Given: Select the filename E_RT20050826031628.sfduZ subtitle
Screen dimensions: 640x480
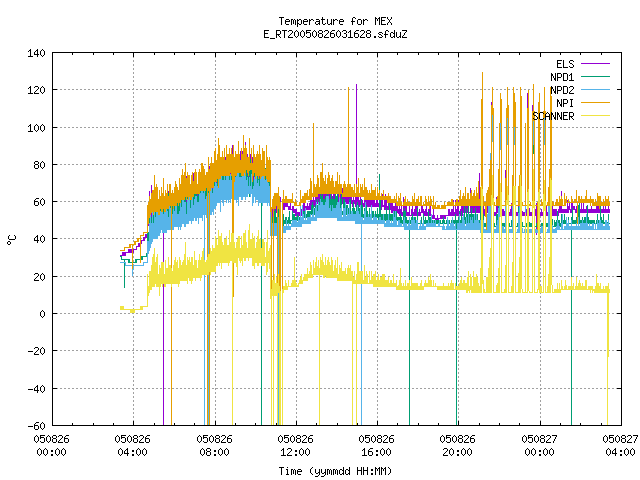Looking at the screenshot, I should click(335, 34).
